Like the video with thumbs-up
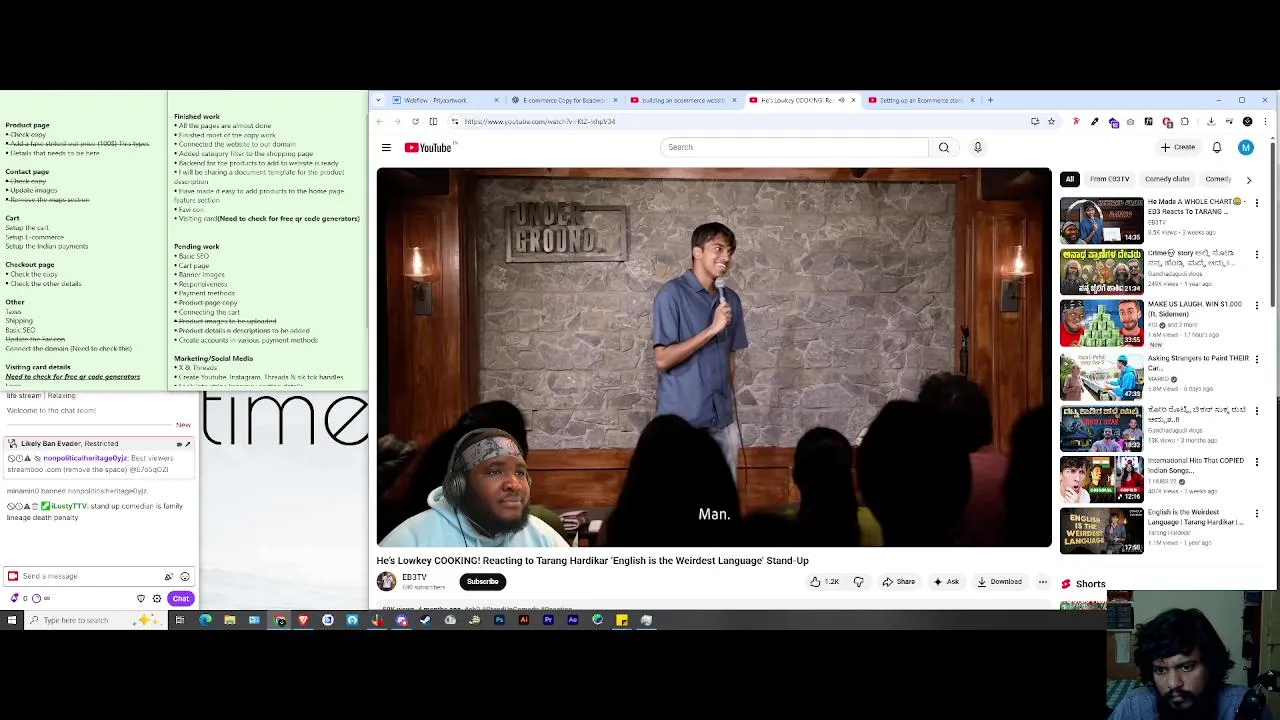 [825, 582]
